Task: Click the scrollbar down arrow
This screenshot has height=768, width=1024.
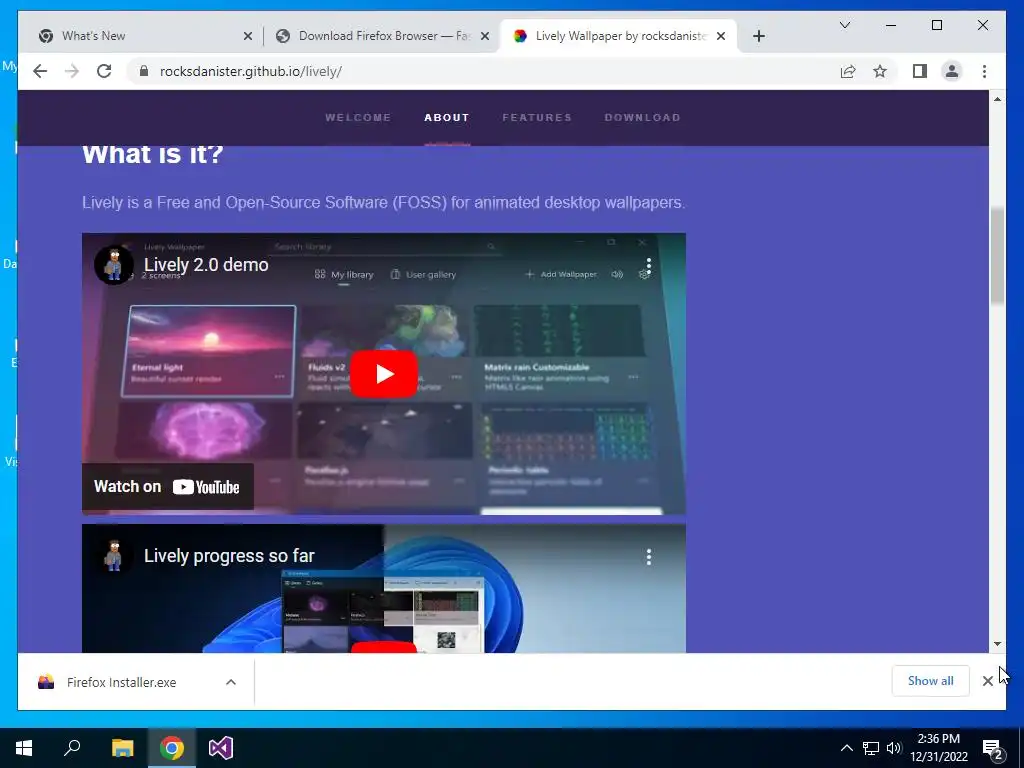Action: point(997,644)
